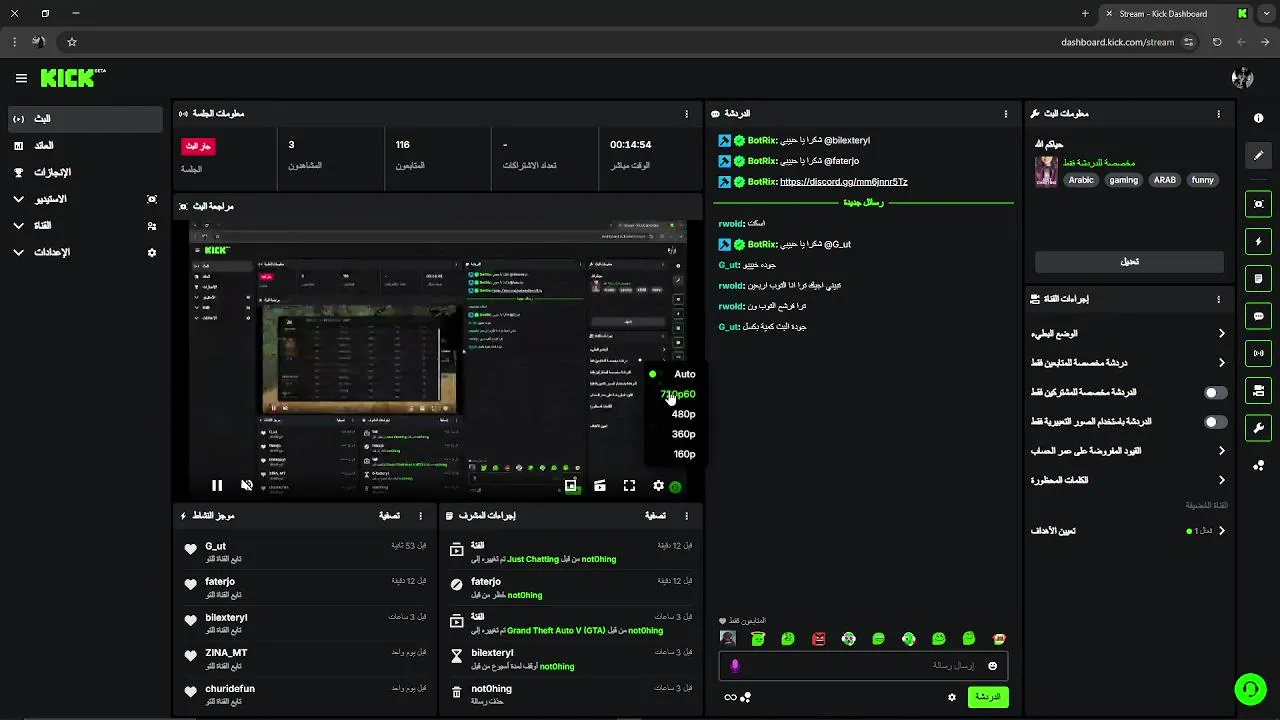Viewport: 1280px width, 720px height.
Task: Switch to Stream - Kick Dashboard browser tab
Action: point(1176,14)
